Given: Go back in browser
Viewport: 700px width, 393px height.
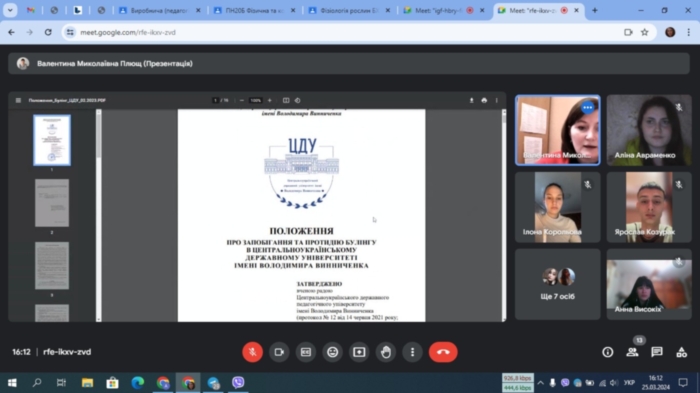Looking at the screenshot, I should tap(11, 32).
